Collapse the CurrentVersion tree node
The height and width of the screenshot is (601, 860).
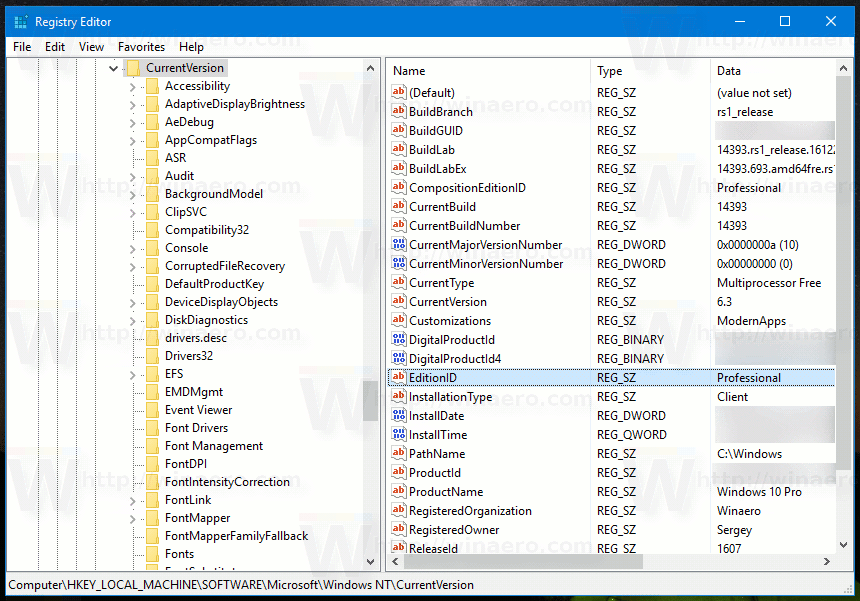113,67
